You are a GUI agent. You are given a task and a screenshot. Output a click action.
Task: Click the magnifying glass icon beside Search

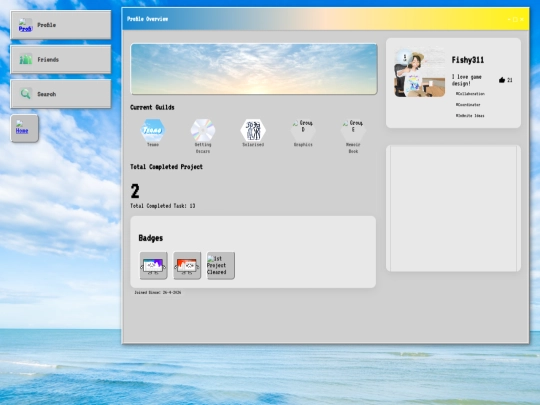point(25,94)
